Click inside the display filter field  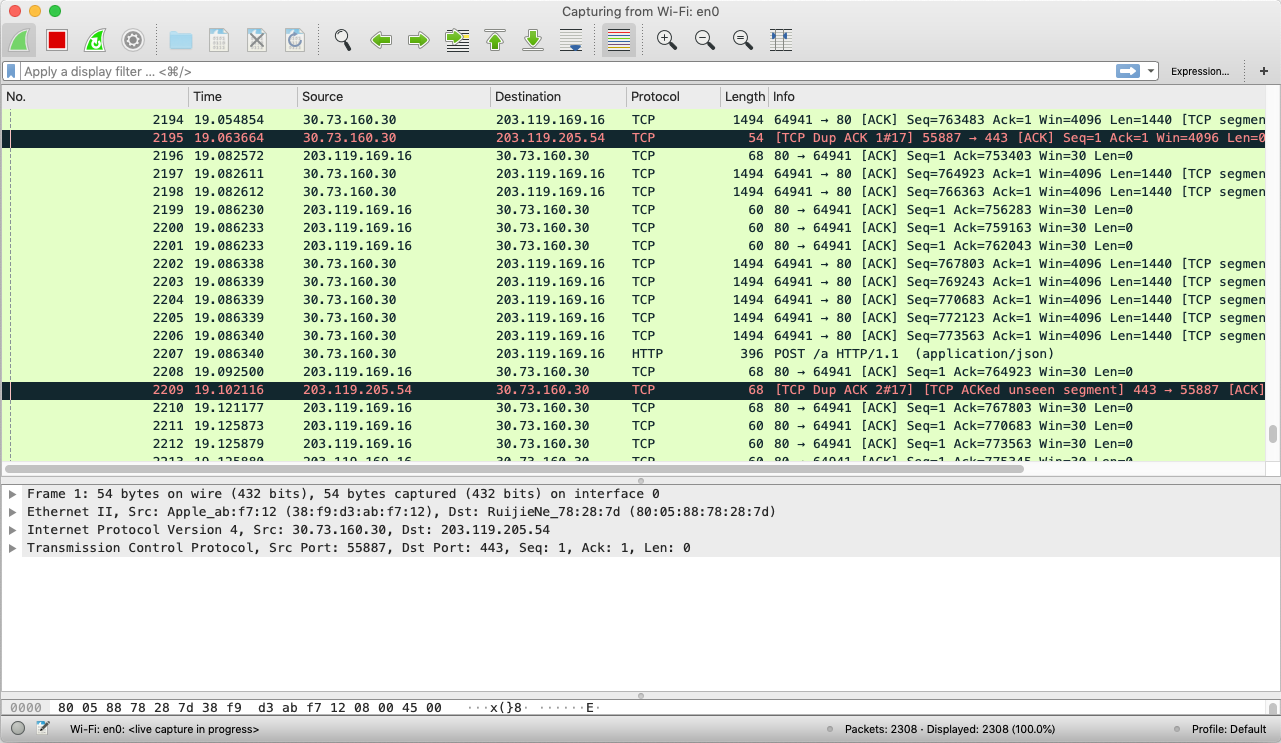pos(560,71)
